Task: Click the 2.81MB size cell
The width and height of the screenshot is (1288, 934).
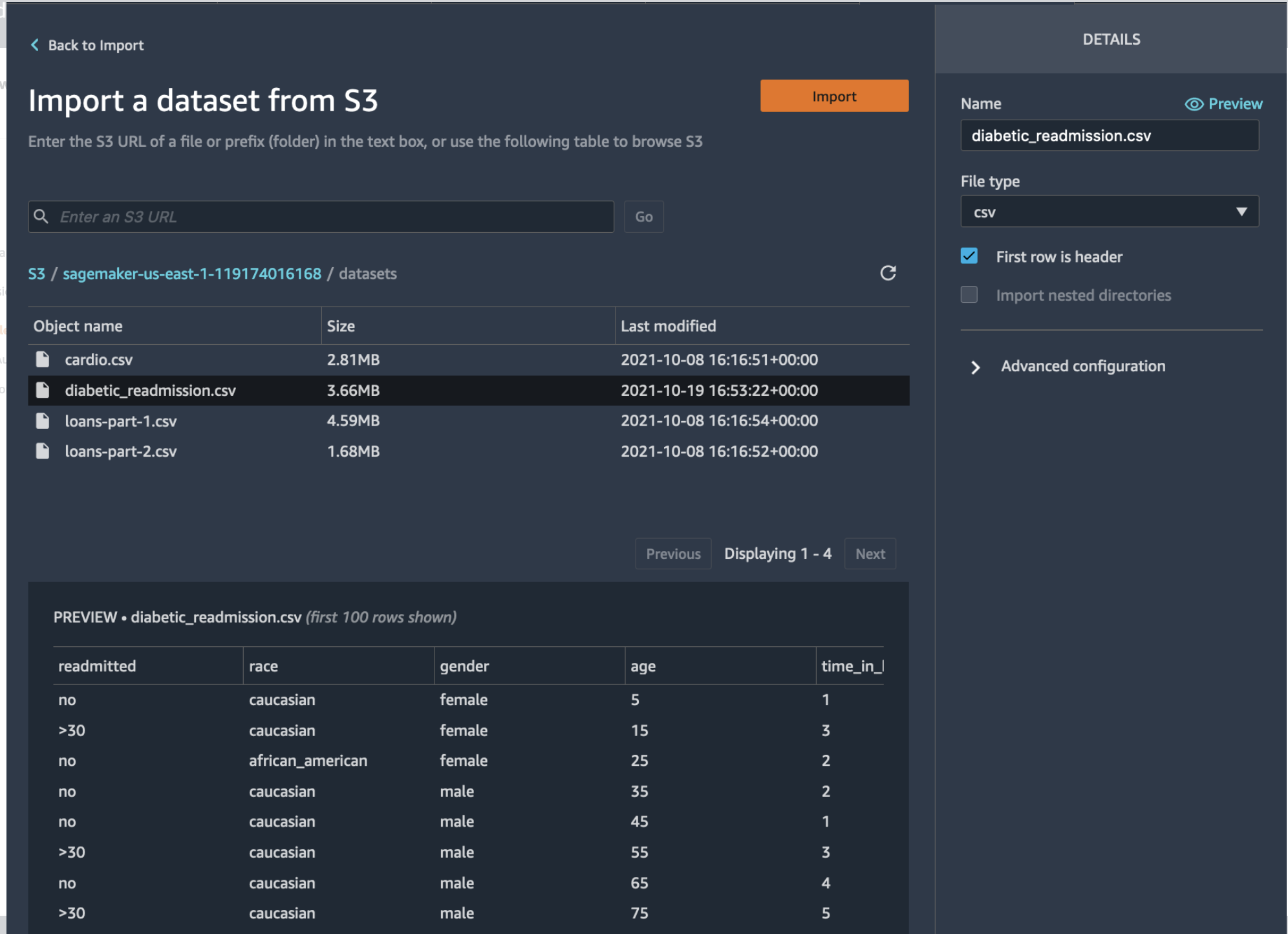Action: [x=353, y=360]
